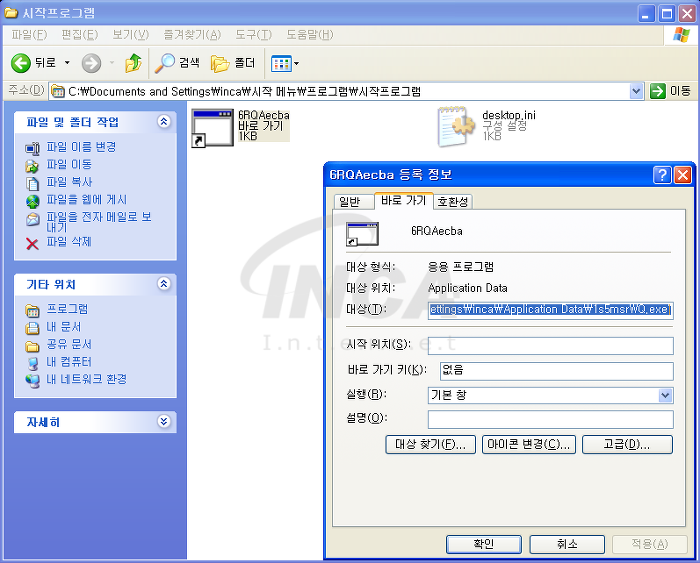Click the 파일 이동 link
This screenshot has width=700, height=563.
point(69,164)
